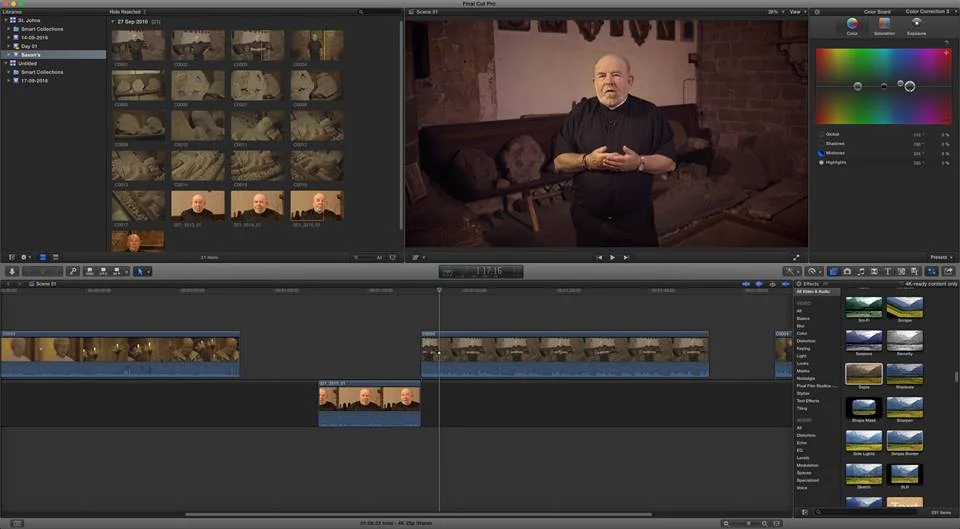Open the Titles browser T icon
The width and height of the screenshot is (960, 529).
coord(888,271)
